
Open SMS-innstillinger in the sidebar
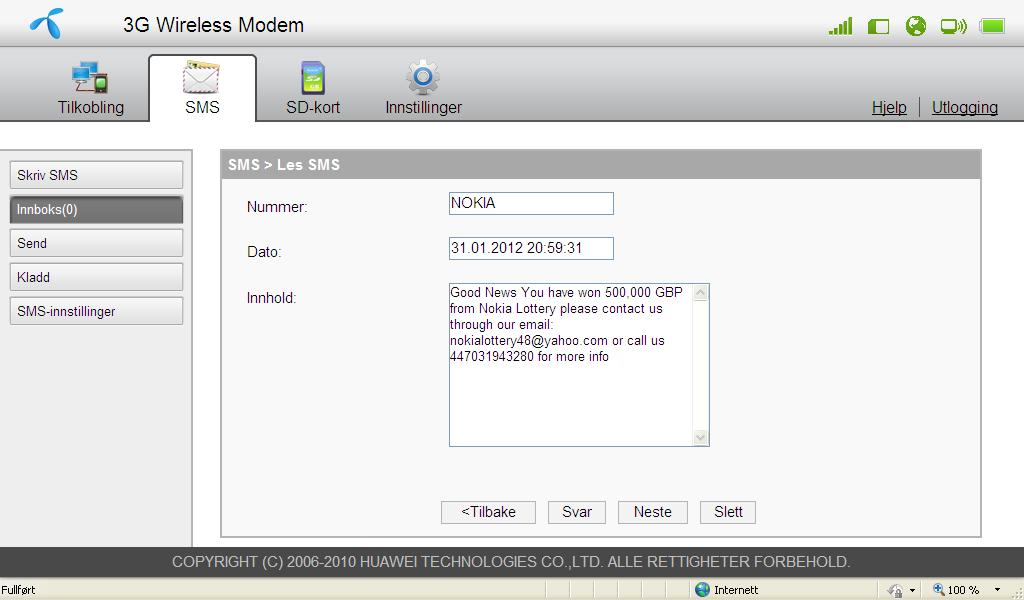96,311
